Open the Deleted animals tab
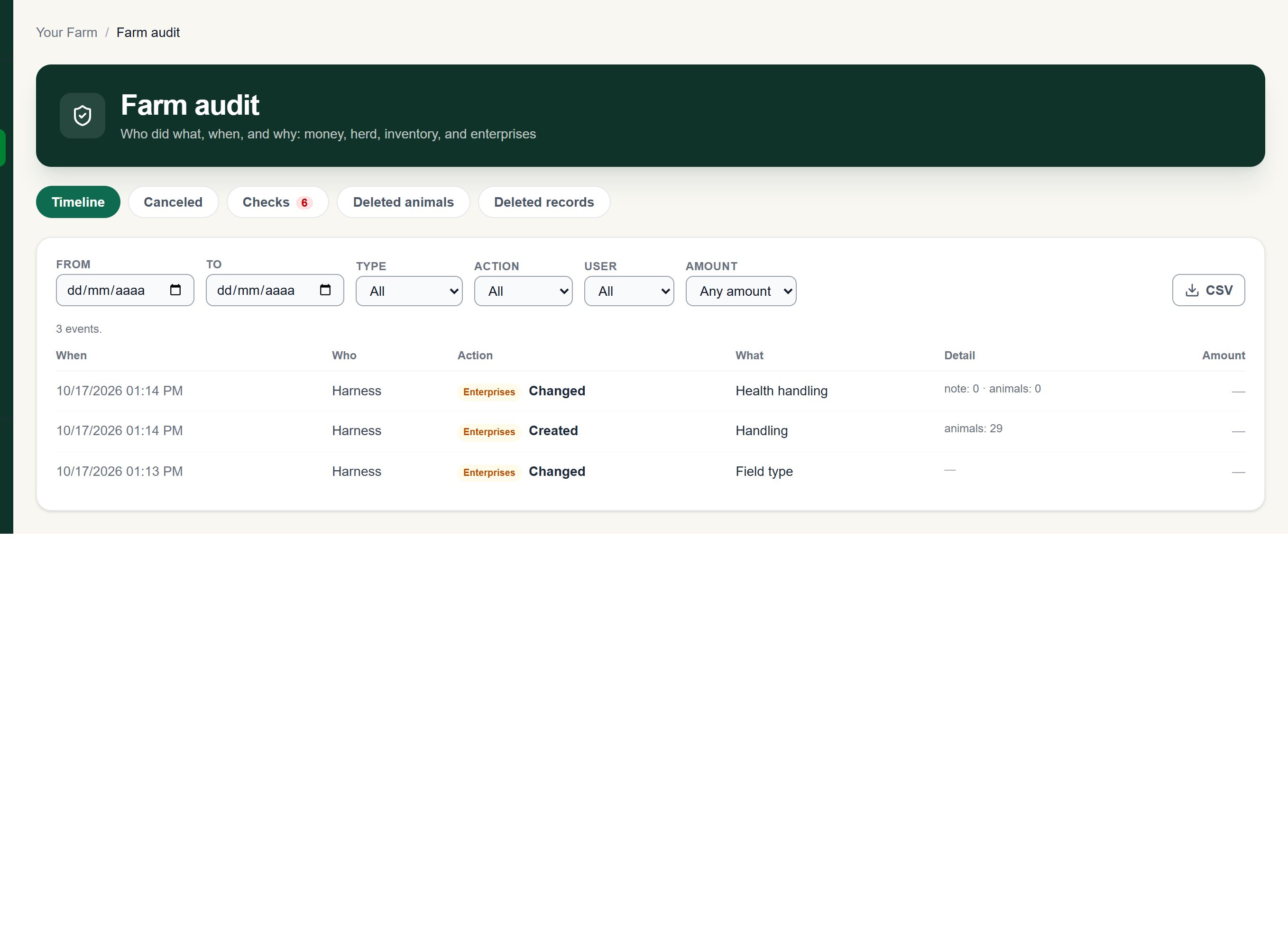1288x948 pixels. [403, 202]
